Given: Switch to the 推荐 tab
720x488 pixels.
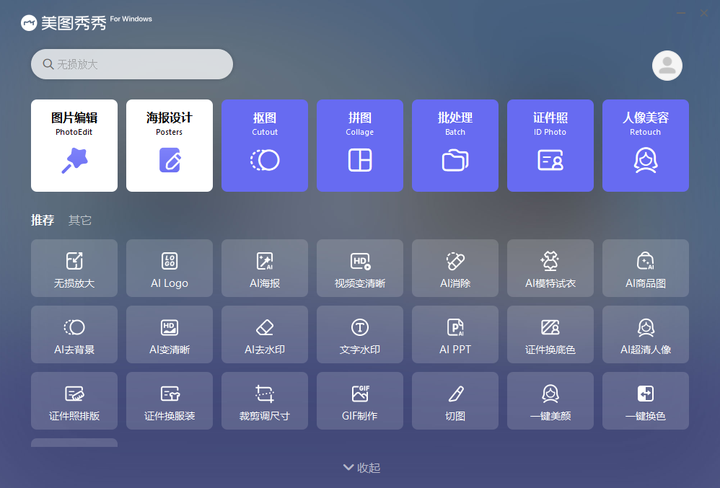Looking at the screenshot, I should point(42,220).
